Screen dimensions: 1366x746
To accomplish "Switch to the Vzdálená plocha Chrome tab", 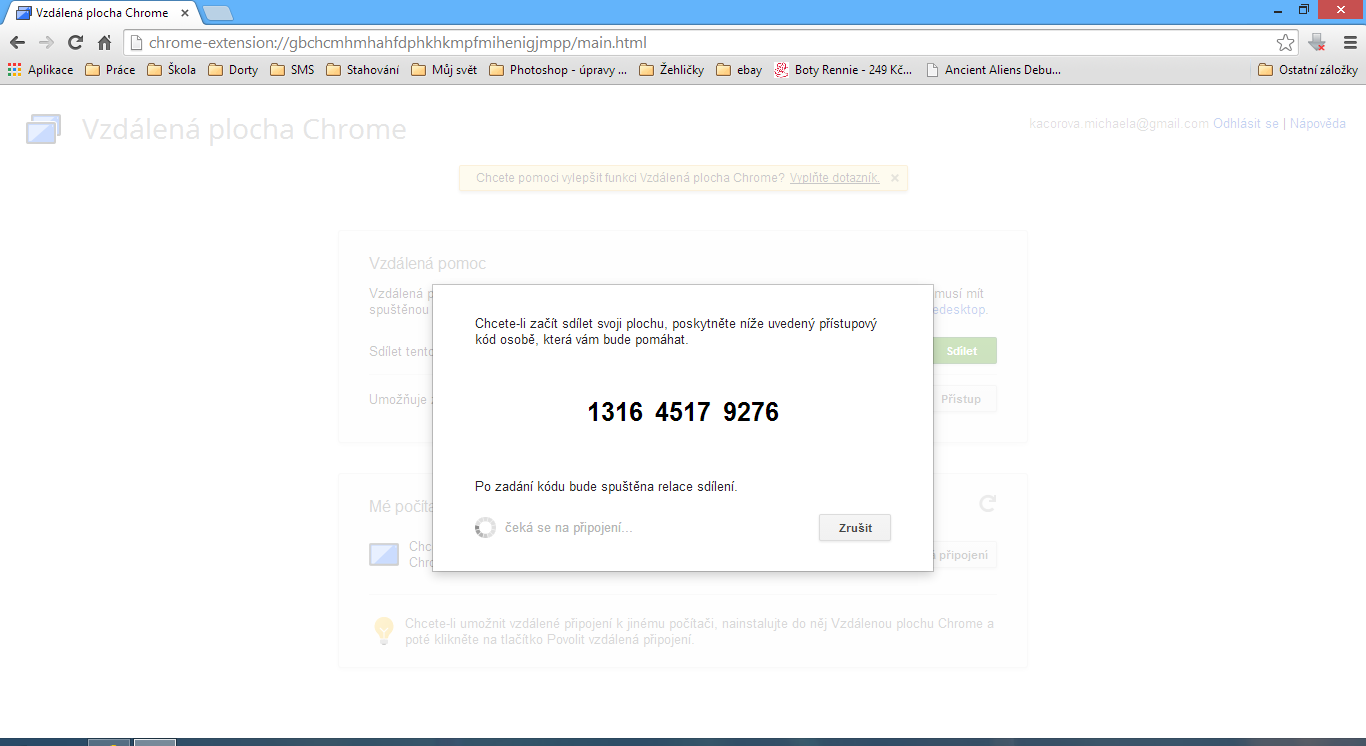I will pos(90,12).
